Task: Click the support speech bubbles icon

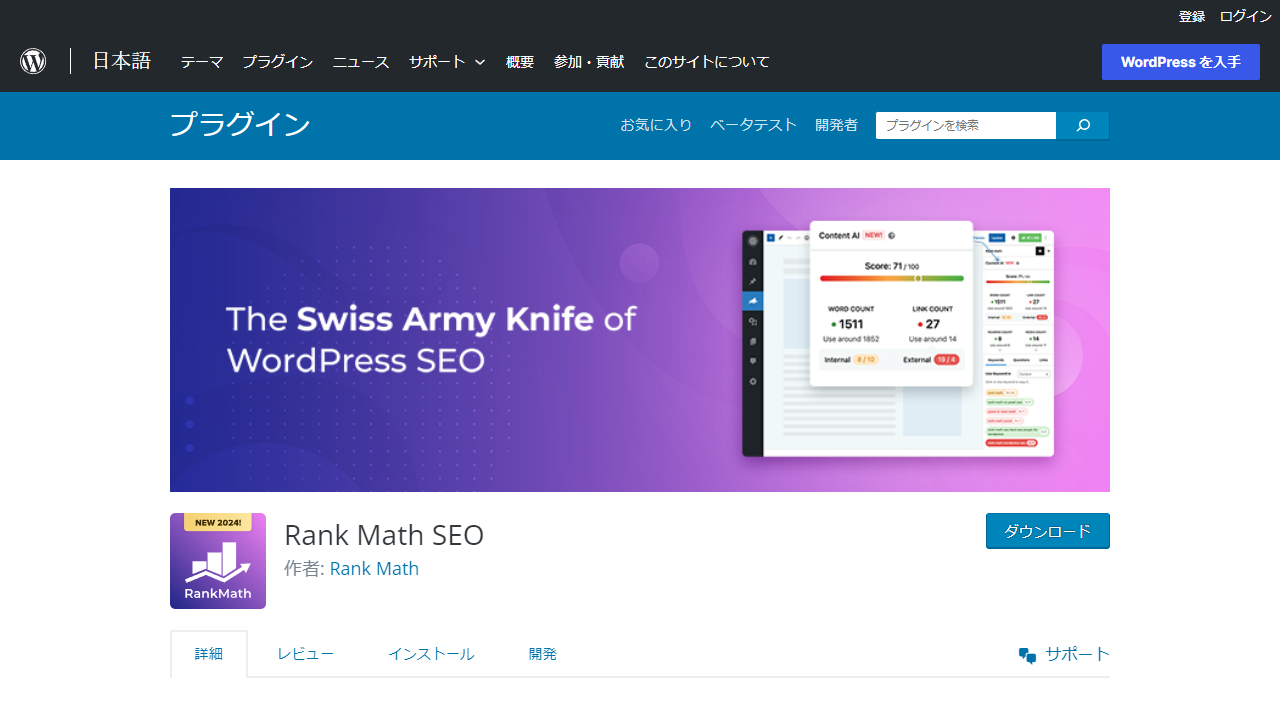Action: pos(1027,655)
